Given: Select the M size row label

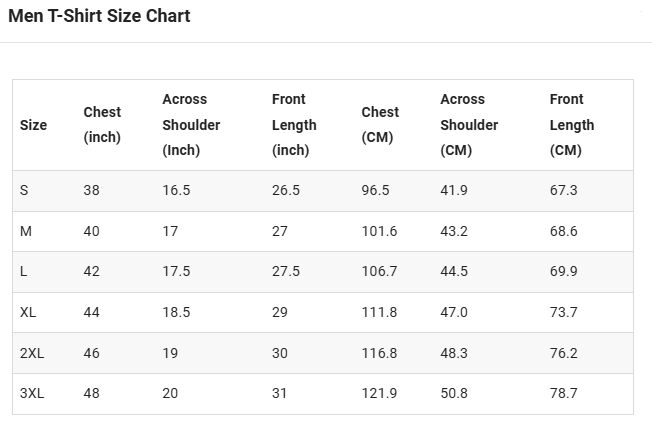Looking at the screenshot, I should coord(26,231).
